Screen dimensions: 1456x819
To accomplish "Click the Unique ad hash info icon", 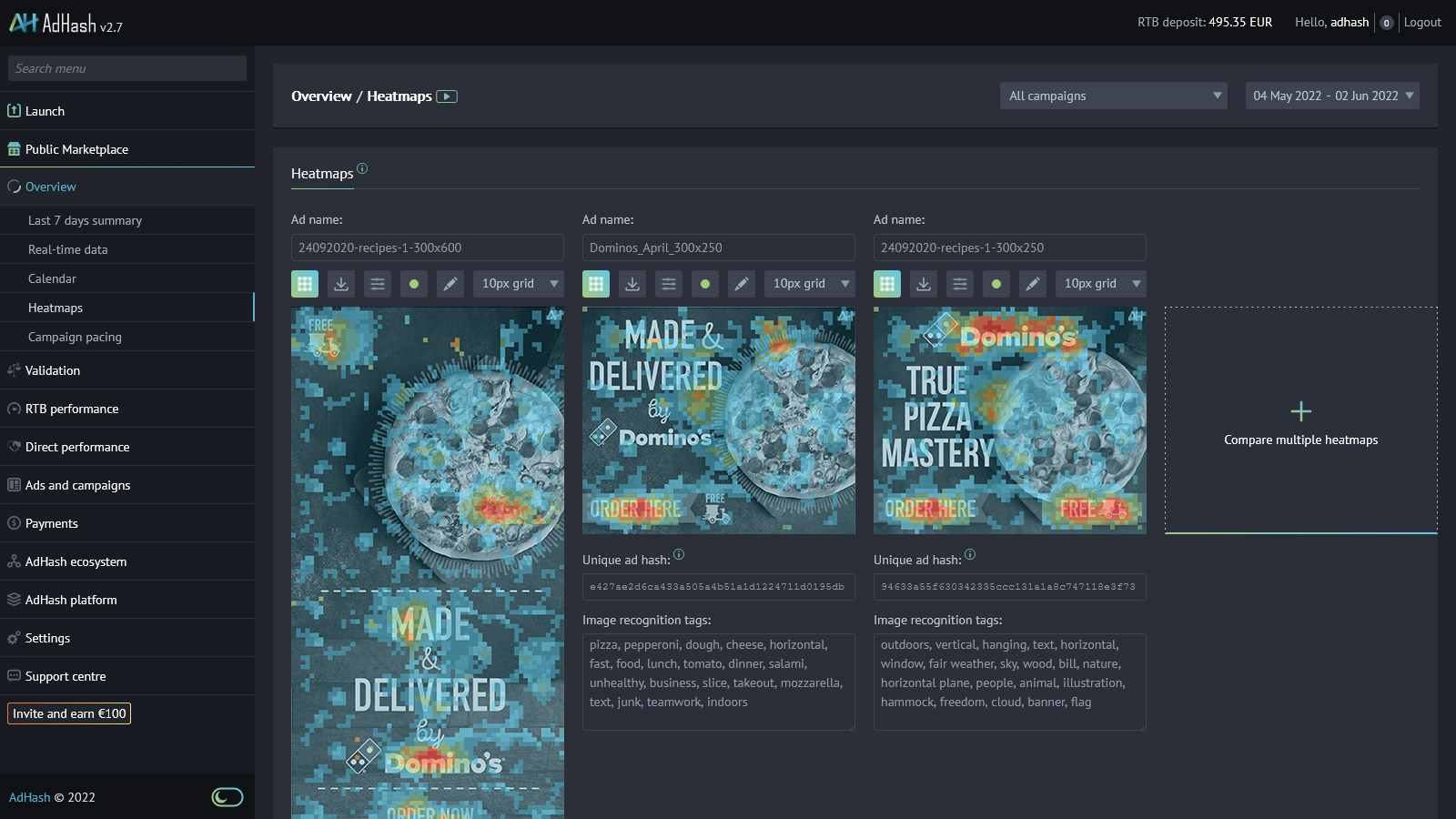I will (x=679, y=554).
